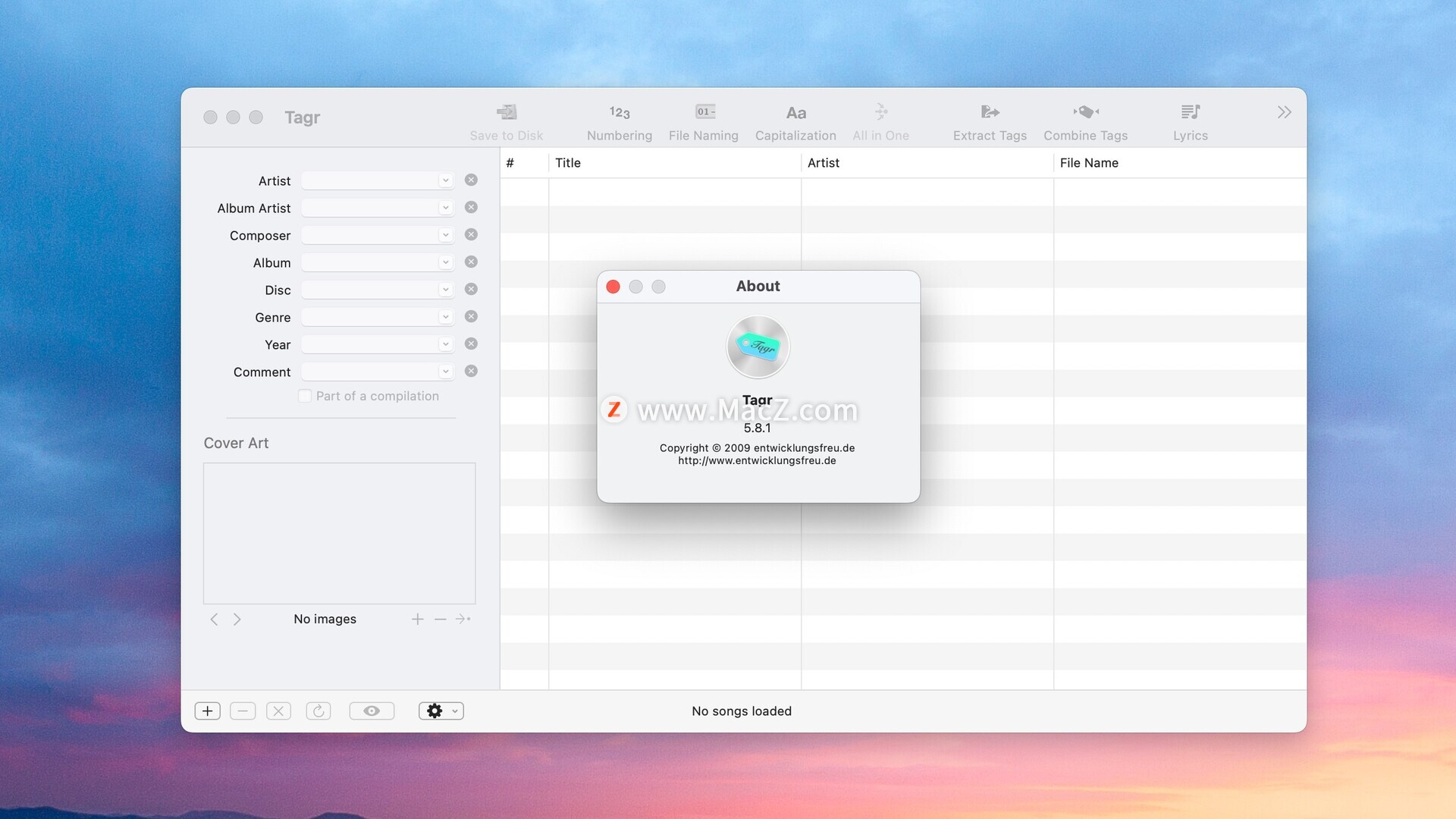Remove the cover art image
Viewport: 1456px width, 819px height.
click(x=440, y=620)
